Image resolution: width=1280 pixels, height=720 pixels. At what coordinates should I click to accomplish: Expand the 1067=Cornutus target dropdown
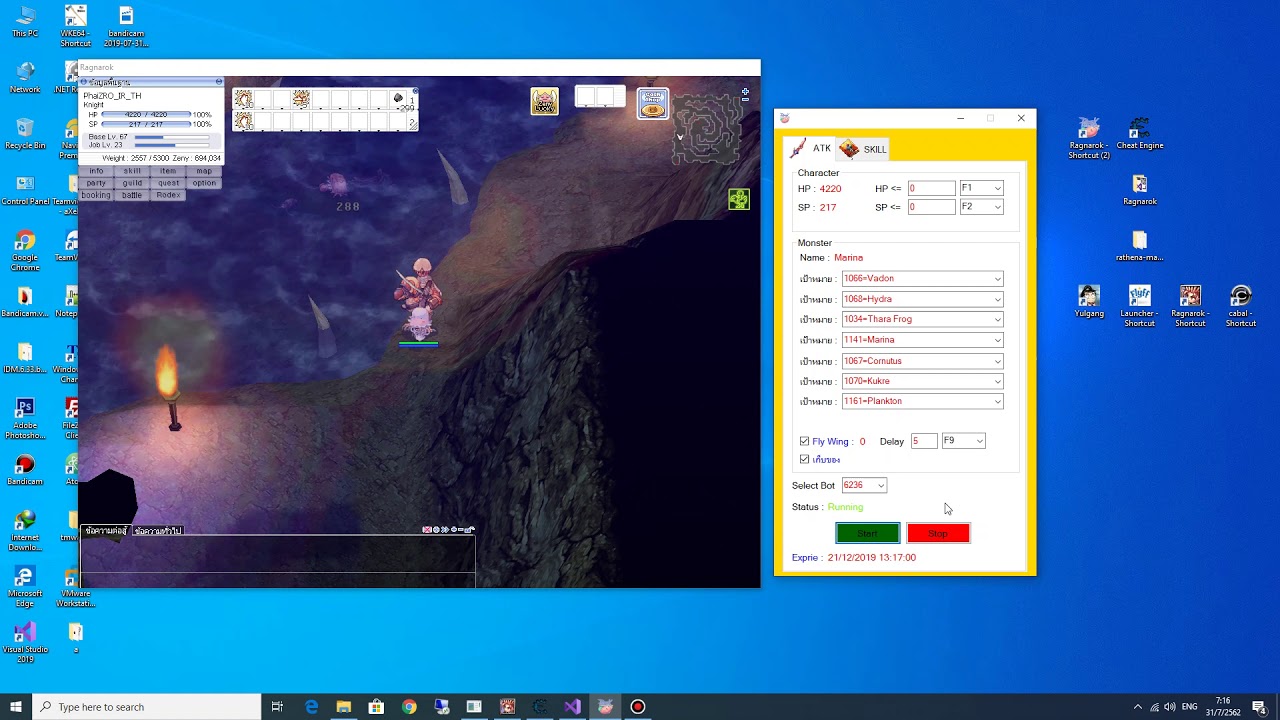(922, 361)
